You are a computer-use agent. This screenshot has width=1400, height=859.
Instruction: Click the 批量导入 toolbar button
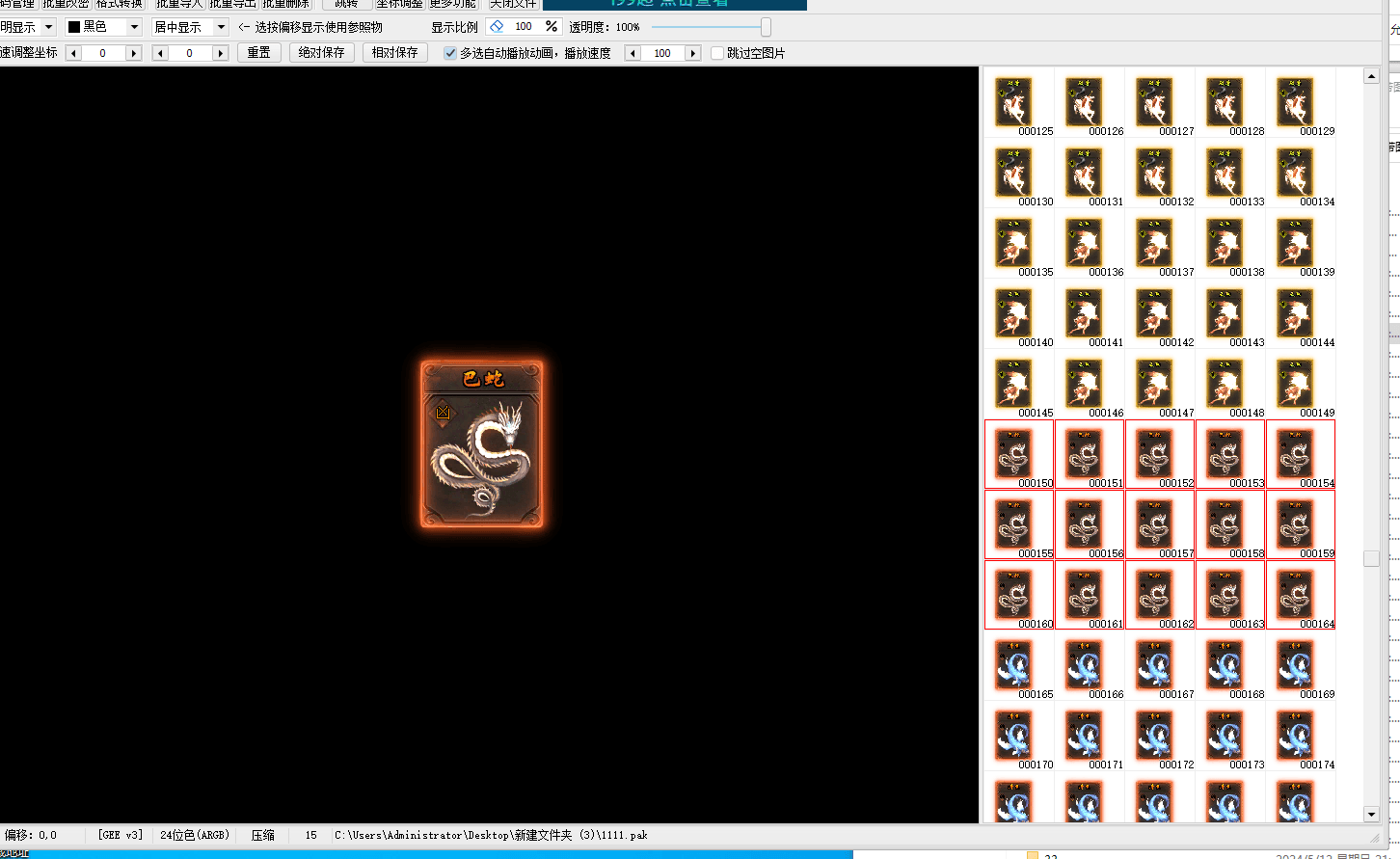[179, 4]
